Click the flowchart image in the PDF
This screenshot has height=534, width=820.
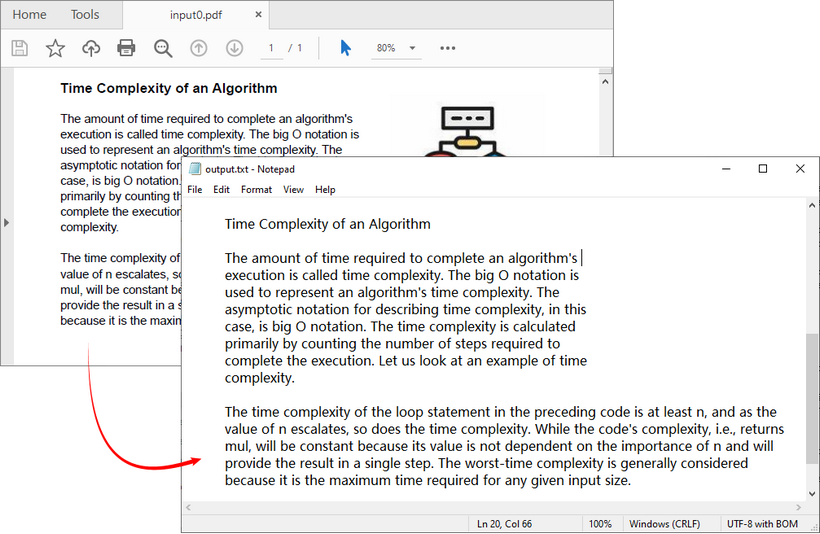467,126
